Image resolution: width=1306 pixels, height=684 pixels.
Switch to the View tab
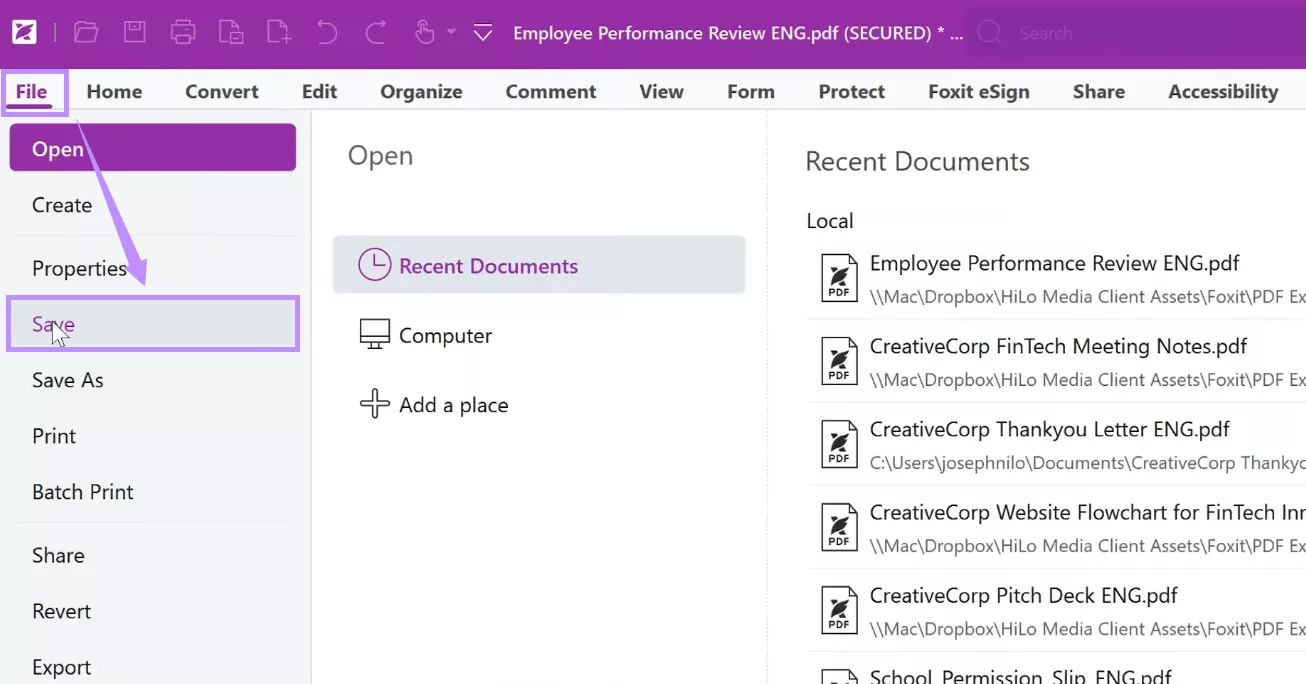pos(661,92)
